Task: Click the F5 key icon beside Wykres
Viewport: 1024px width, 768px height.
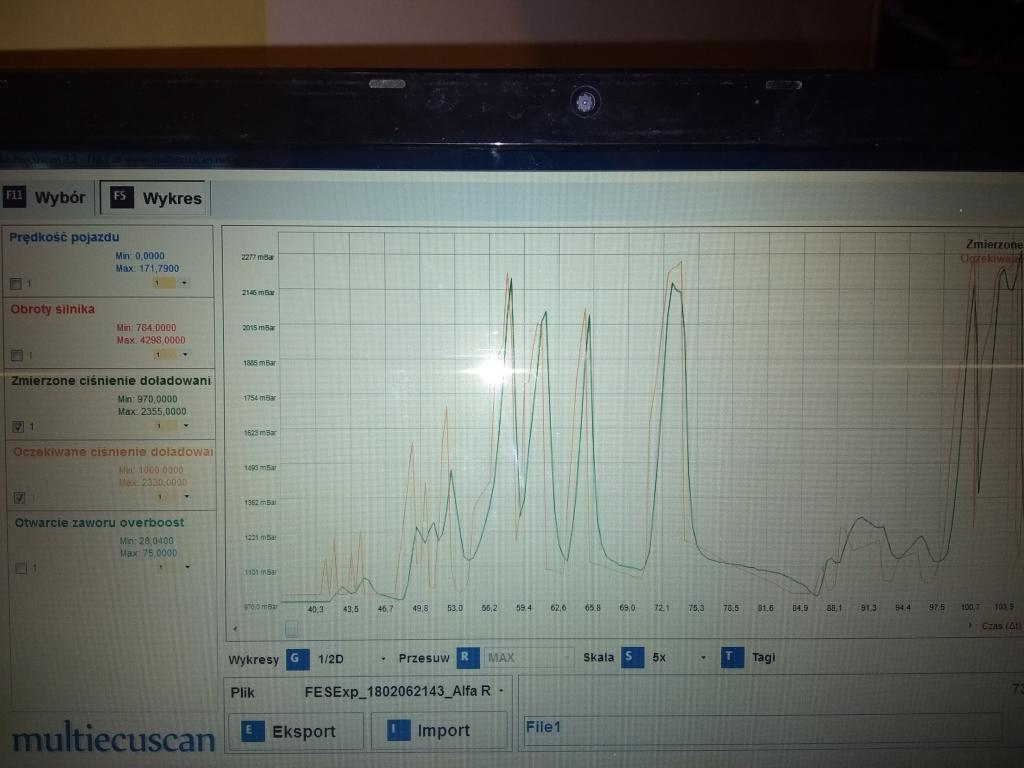Action: coord(121,197)
